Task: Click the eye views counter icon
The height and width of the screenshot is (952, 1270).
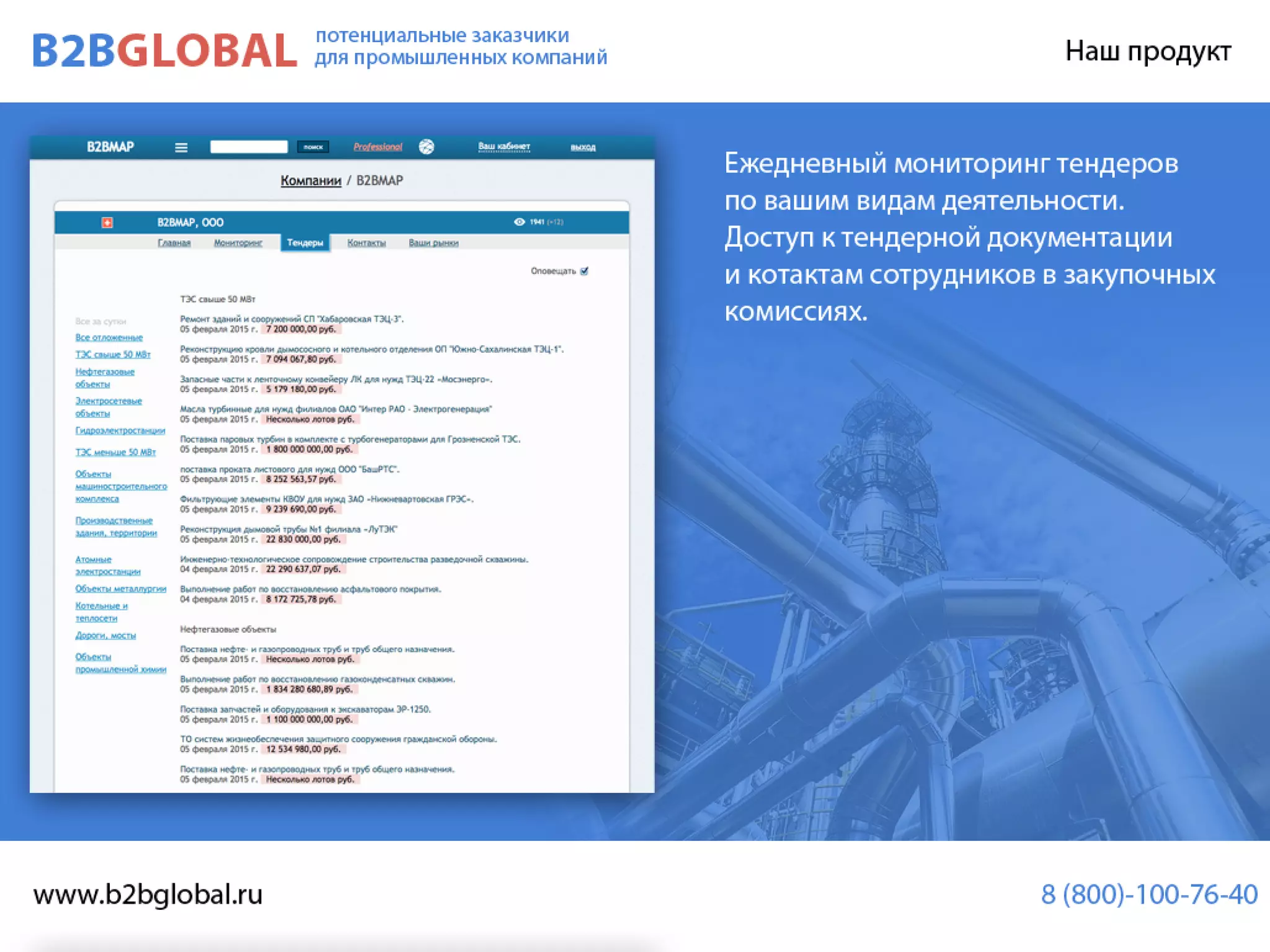Action: click(519, 222)
